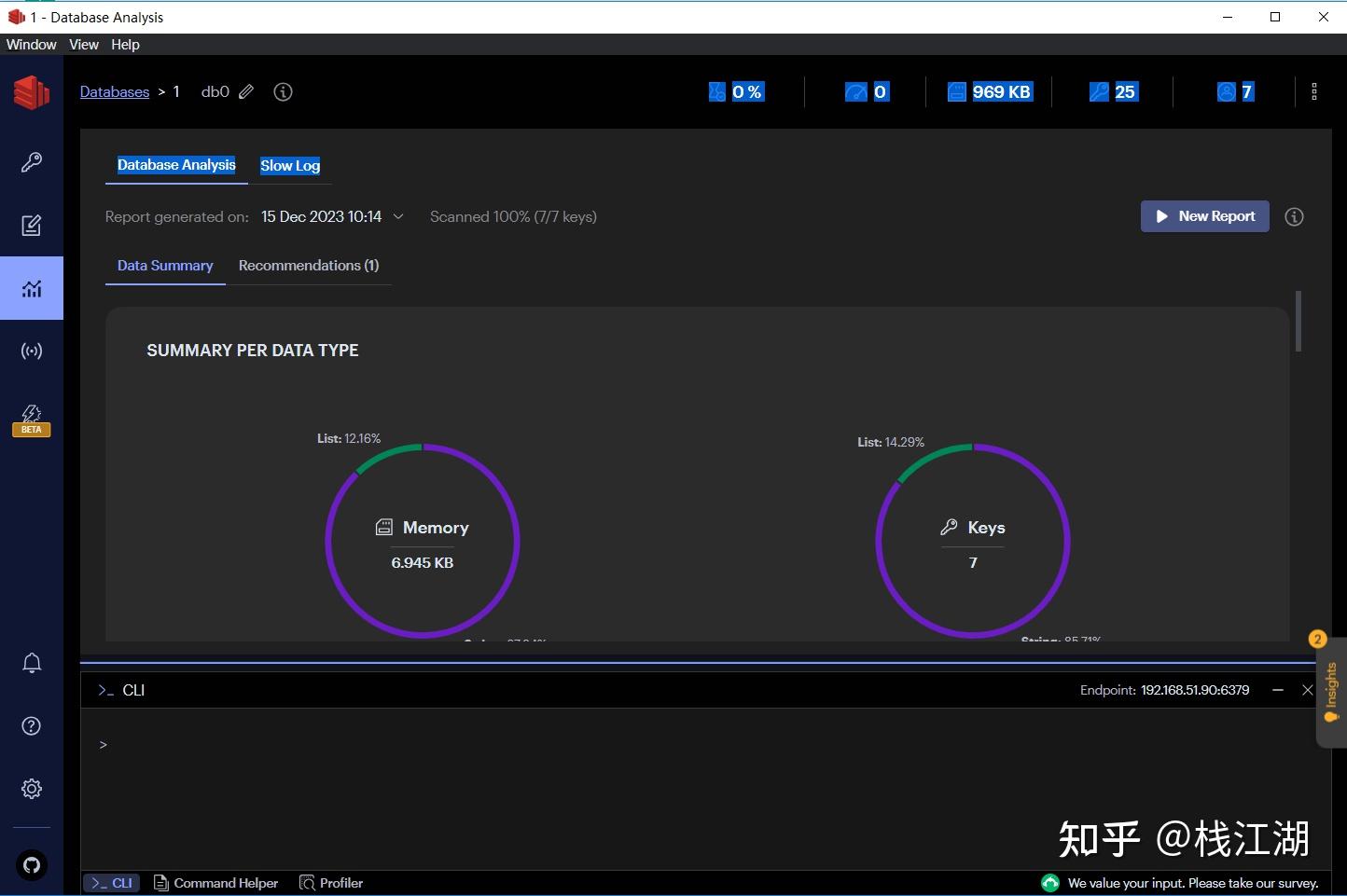Open the Browser key icon in sidebar
This screenshot has height=896, width=1347.
pyautogui.click(x=32, y=162)
